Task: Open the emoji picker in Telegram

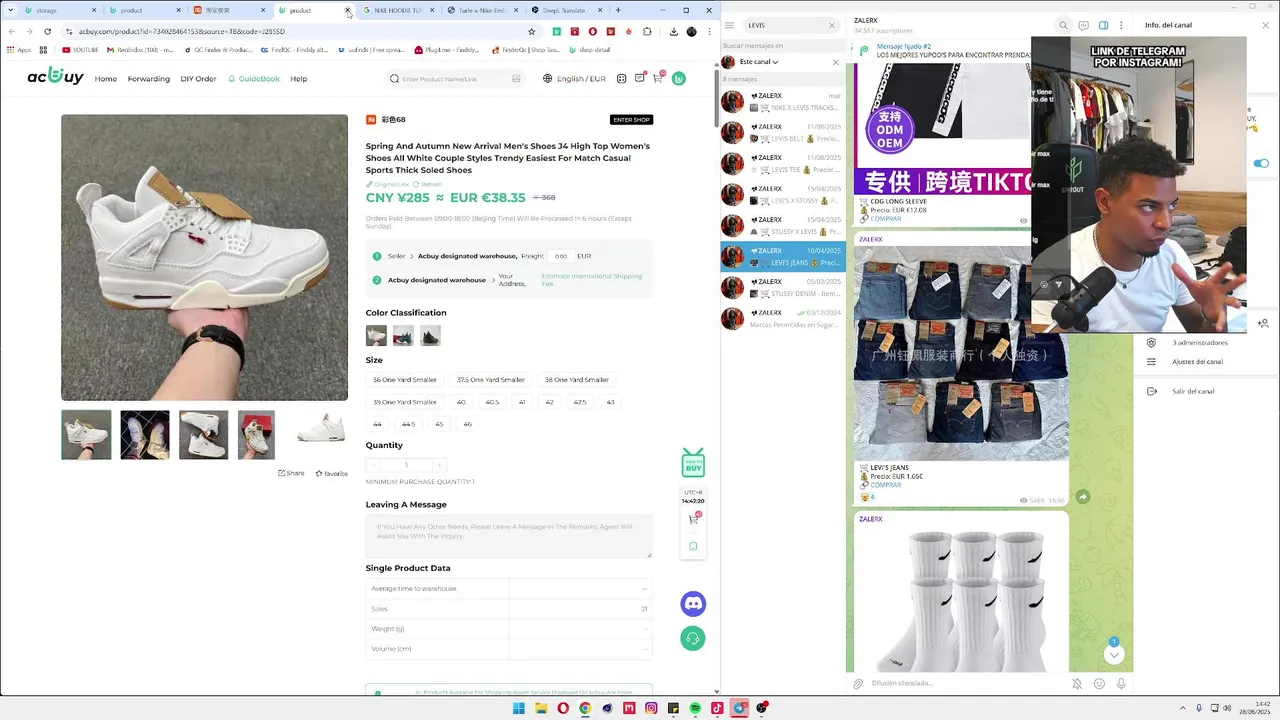Action: coord(1099,684)
